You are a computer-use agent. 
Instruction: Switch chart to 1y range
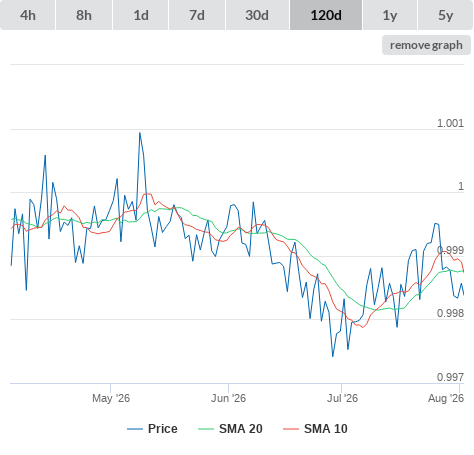pyautogui.click(x=390, y=15)
